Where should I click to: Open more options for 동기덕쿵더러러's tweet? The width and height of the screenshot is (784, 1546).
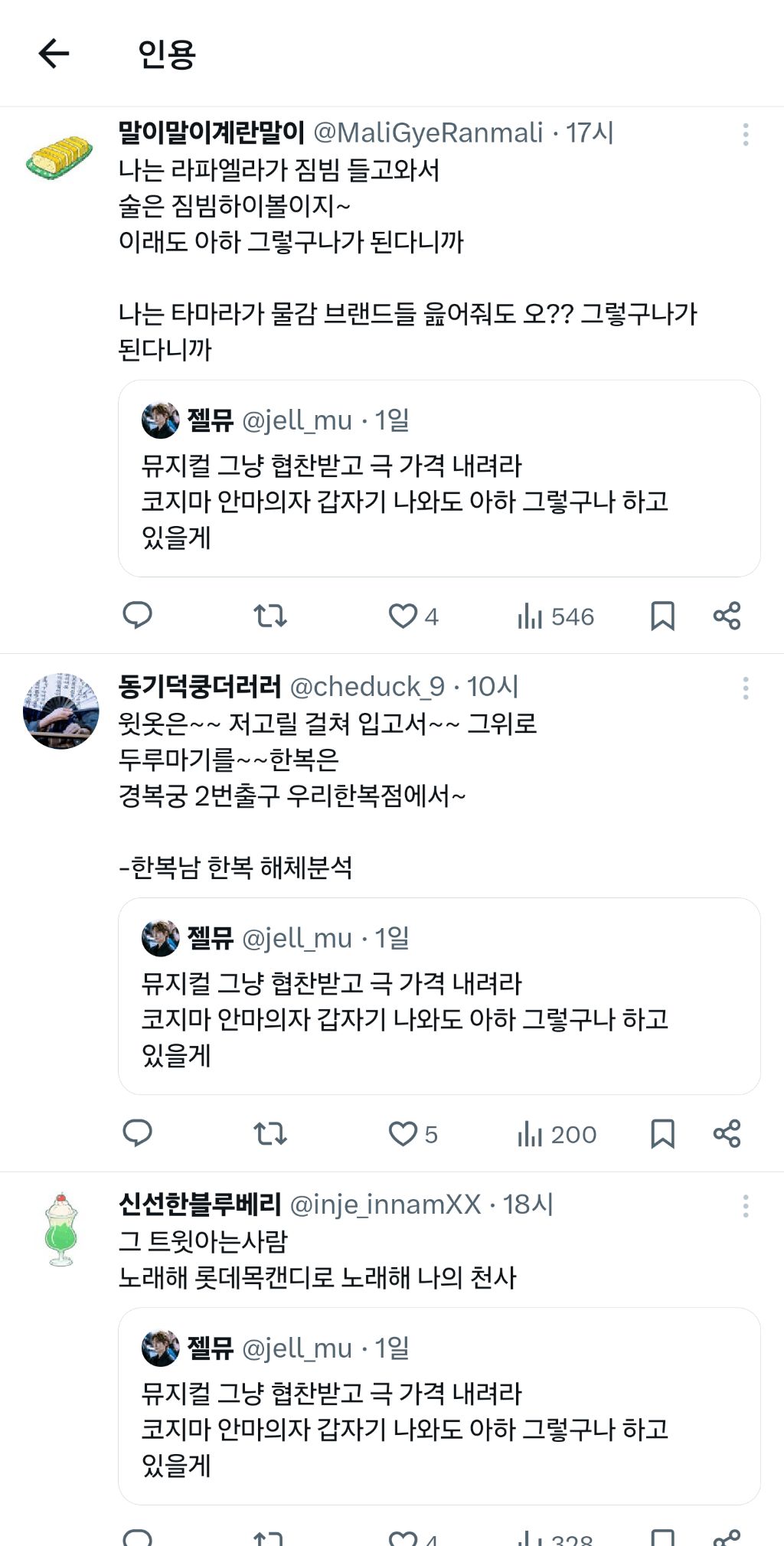tap(745, 688)
